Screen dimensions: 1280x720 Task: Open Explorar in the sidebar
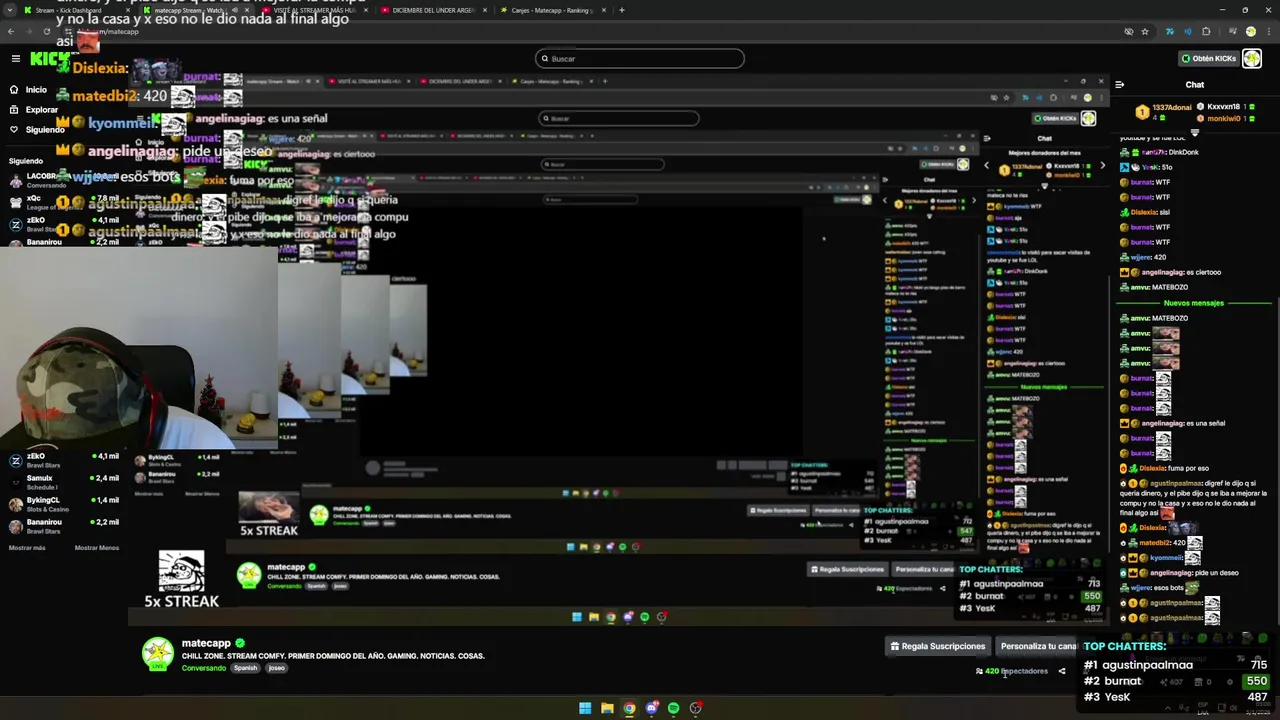tap(35, 109)
